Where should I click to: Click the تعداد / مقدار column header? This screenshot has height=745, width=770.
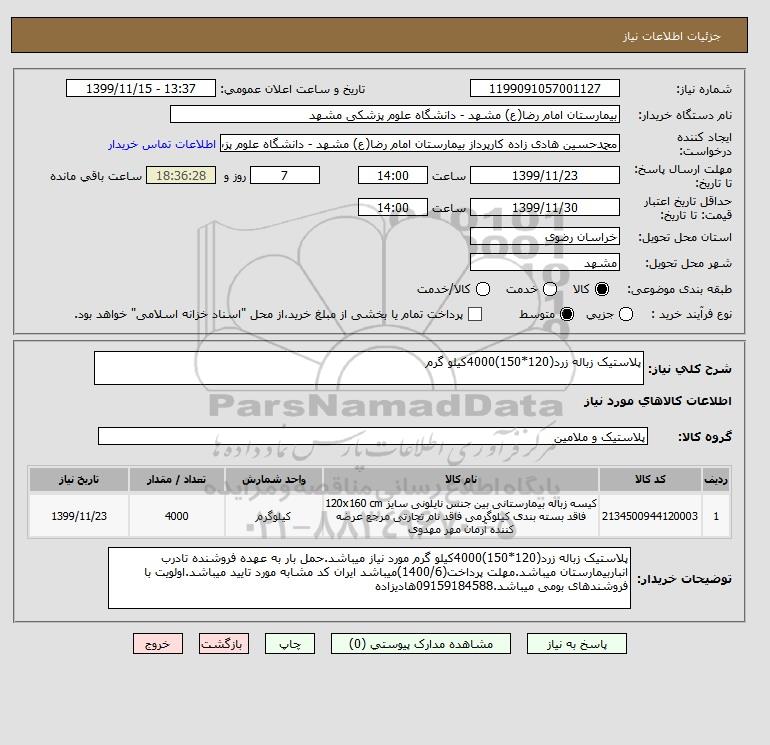(177, 479)
